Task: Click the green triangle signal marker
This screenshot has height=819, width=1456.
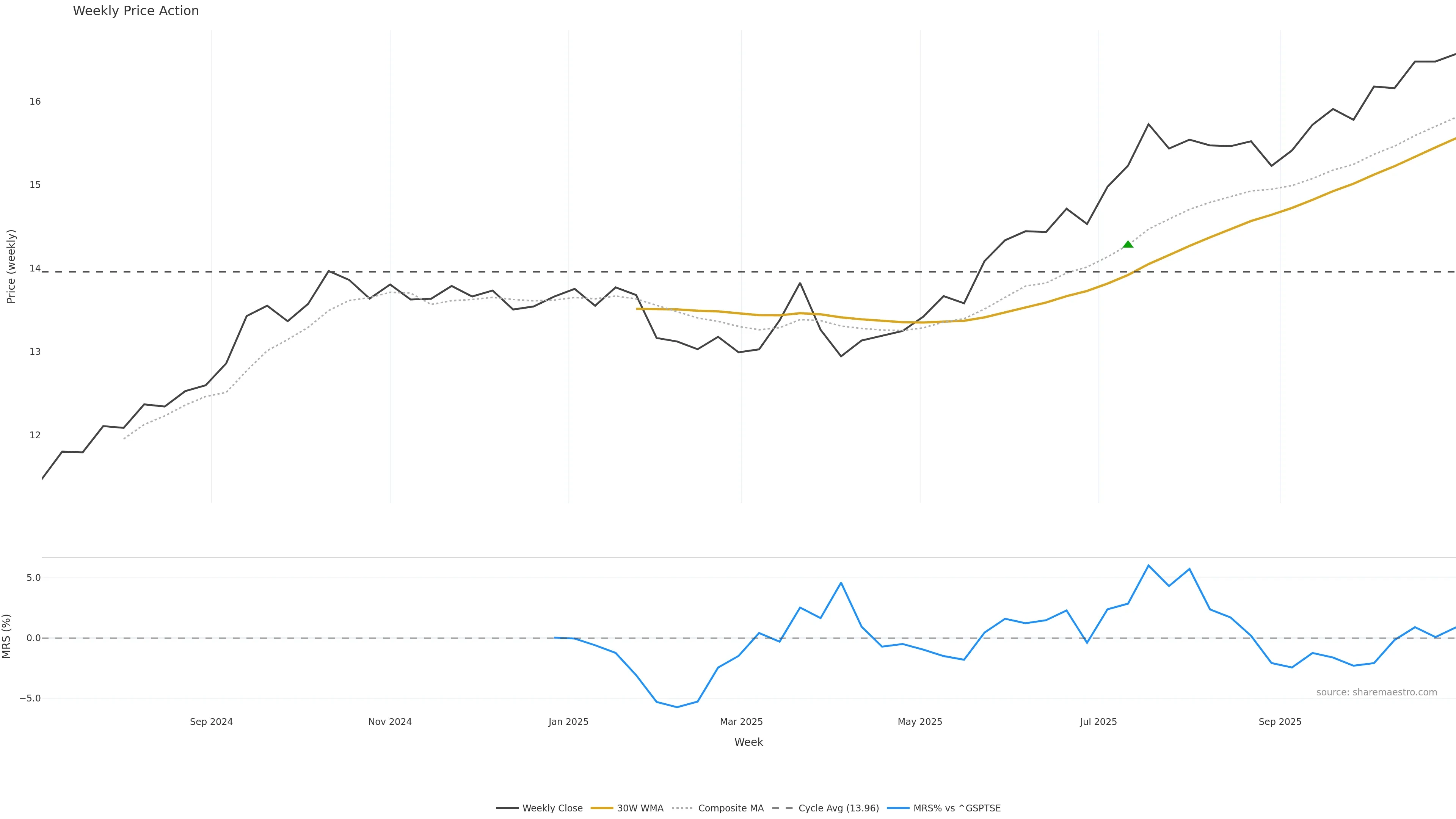Action: (x=1128, y=244)
